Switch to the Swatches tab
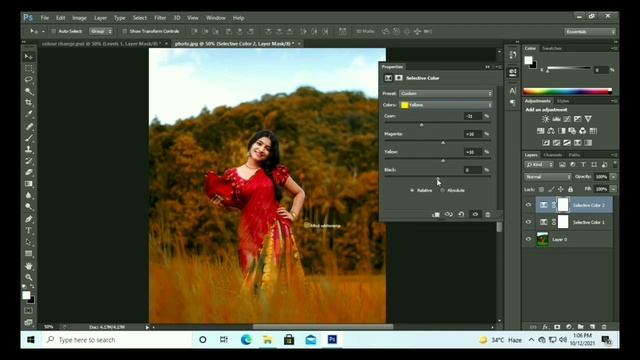This screenshot has height=360, width=640. pyautogui.click(x=551, y=49)
